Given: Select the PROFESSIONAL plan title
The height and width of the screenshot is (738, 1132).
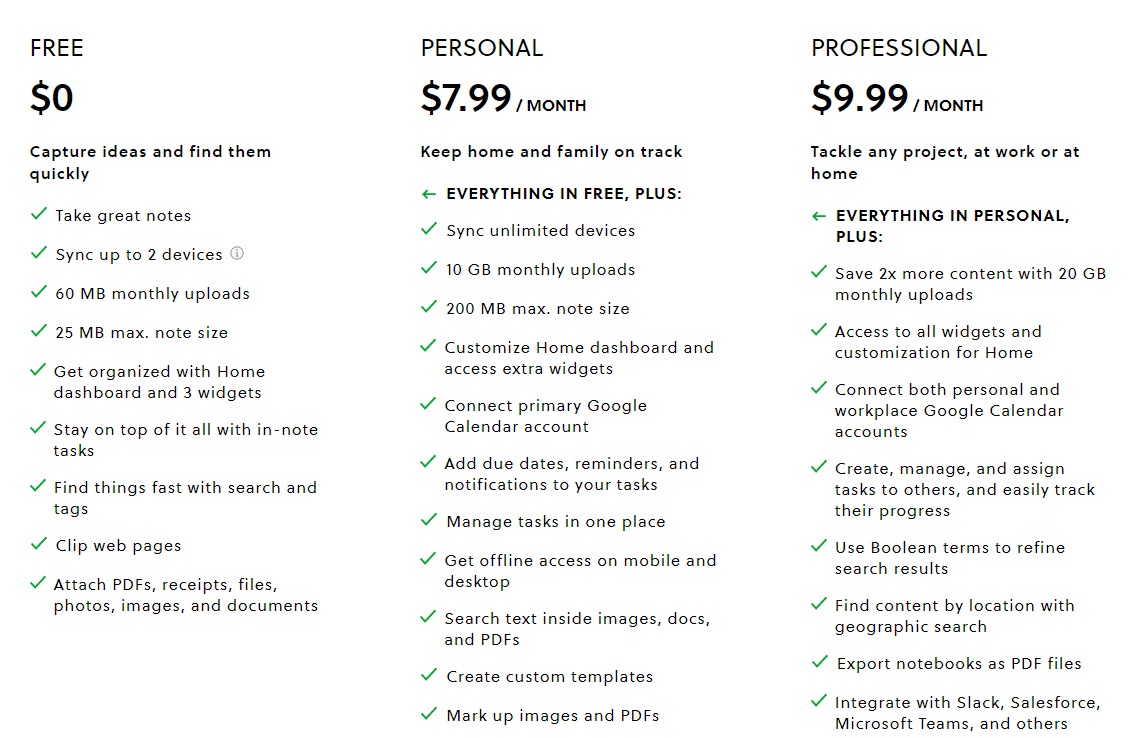Looking at the screenshot, I should (x=898, y=48).
